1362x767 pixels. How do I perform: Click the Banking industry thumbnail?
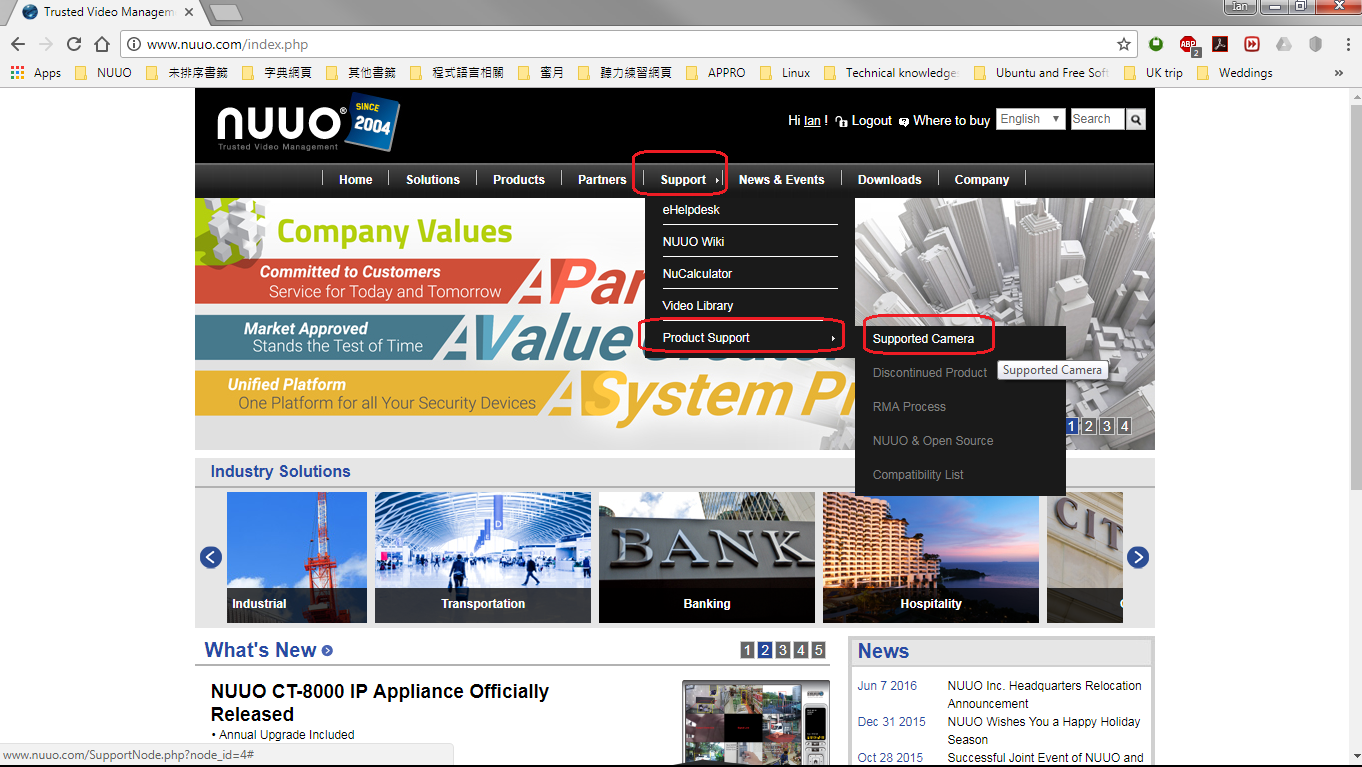coord(707,557)
